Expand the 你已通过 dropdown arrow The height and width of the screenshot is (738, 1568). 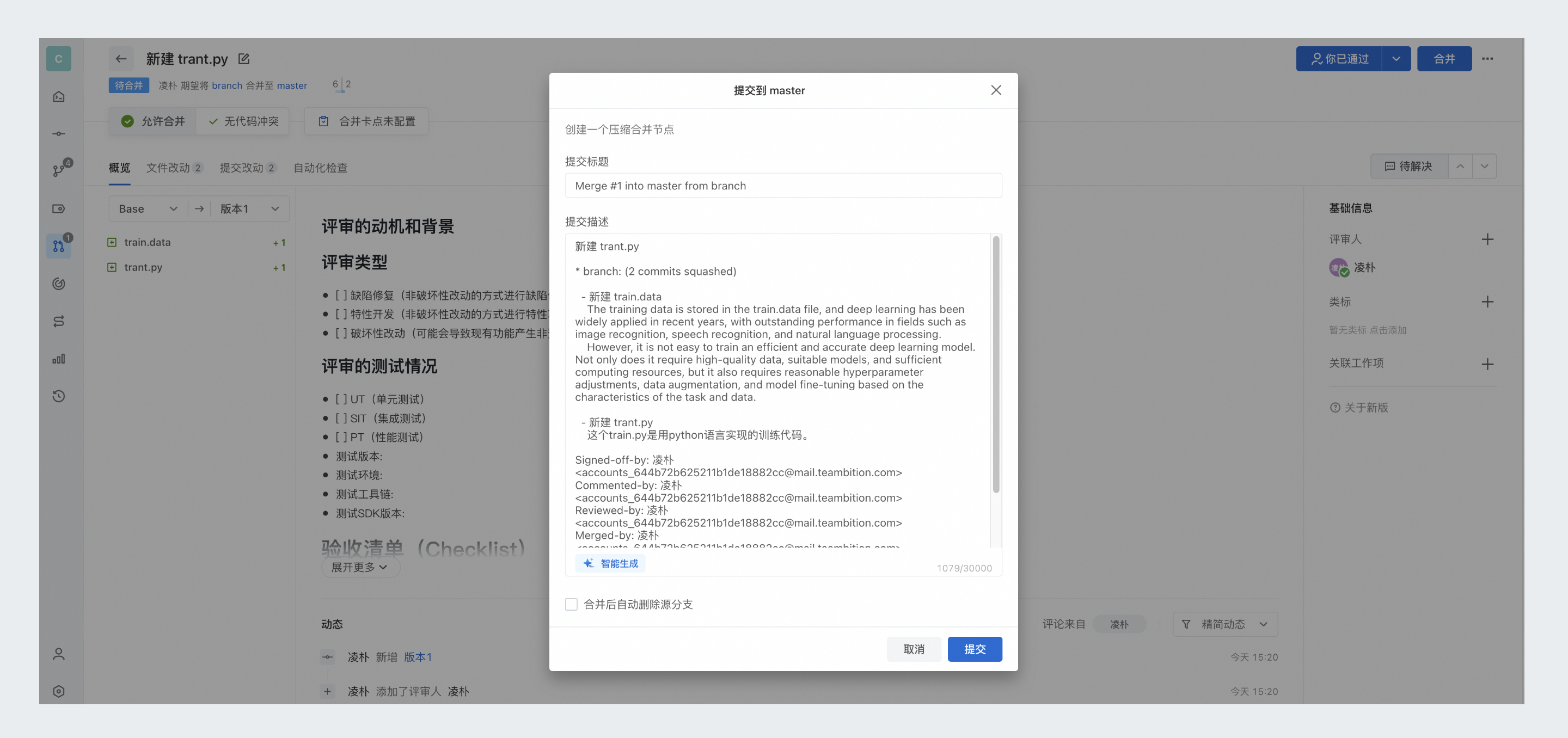(x=1396, y=58)
